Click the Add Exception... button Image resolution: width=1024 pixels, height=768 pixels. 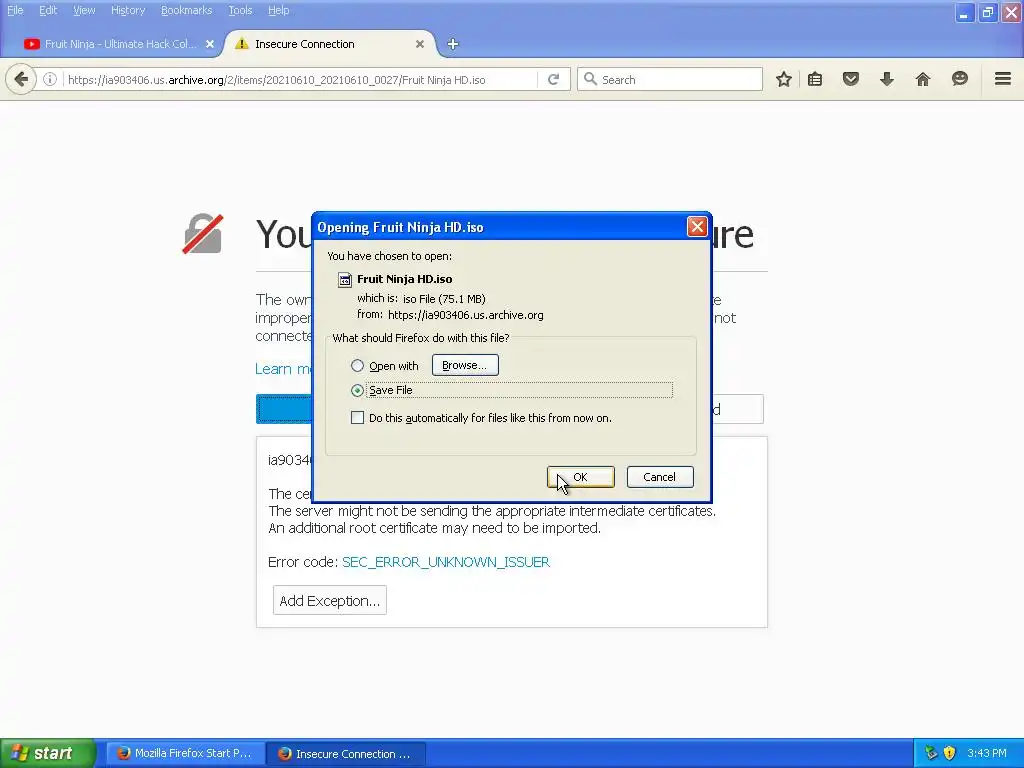(x=330, y=600)
